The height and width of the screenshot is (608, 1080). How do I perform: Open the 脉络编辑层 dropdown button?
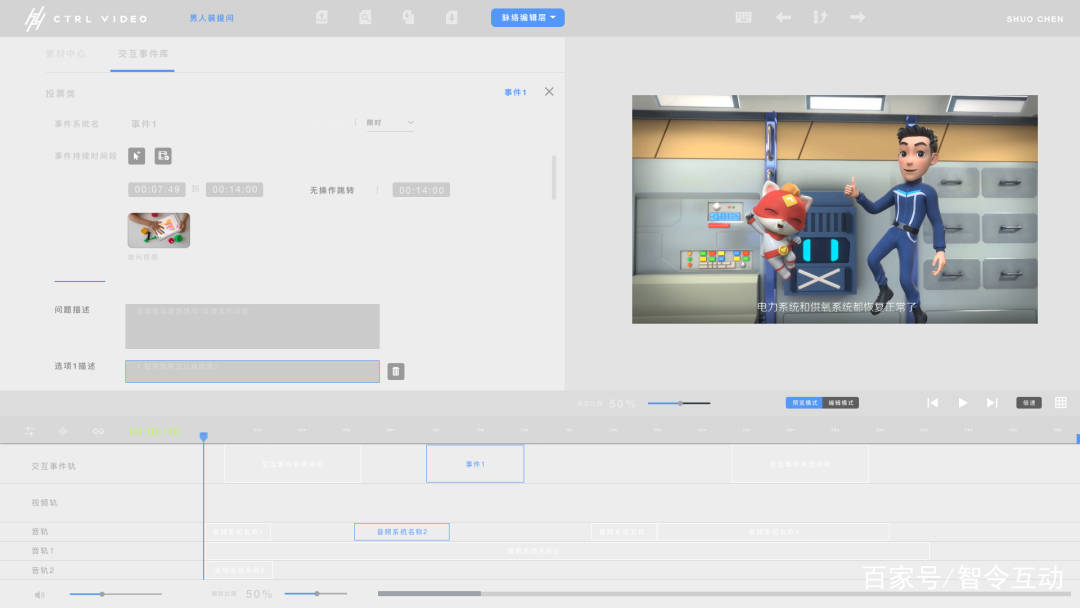(528, 18)
